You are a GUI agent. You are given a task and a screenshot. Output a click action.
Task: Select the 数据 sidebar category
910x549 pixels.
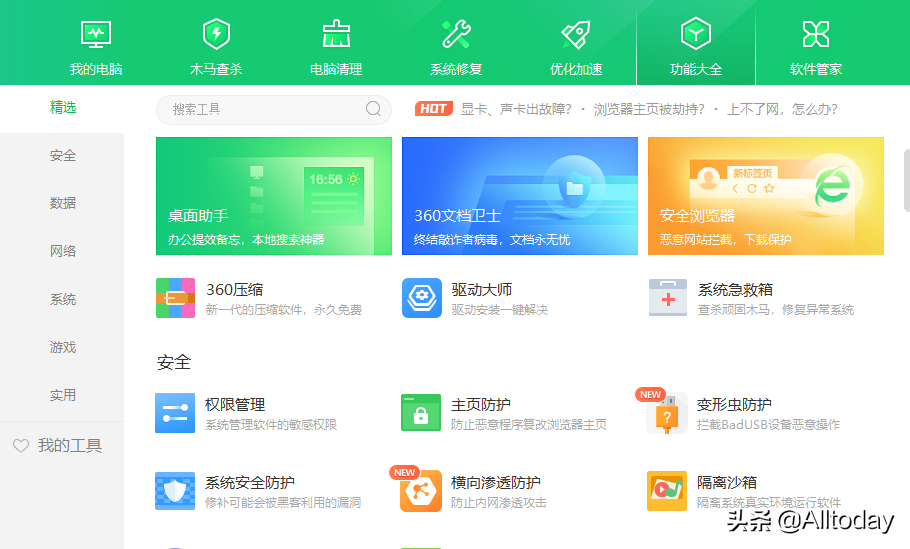coord(63,203)
